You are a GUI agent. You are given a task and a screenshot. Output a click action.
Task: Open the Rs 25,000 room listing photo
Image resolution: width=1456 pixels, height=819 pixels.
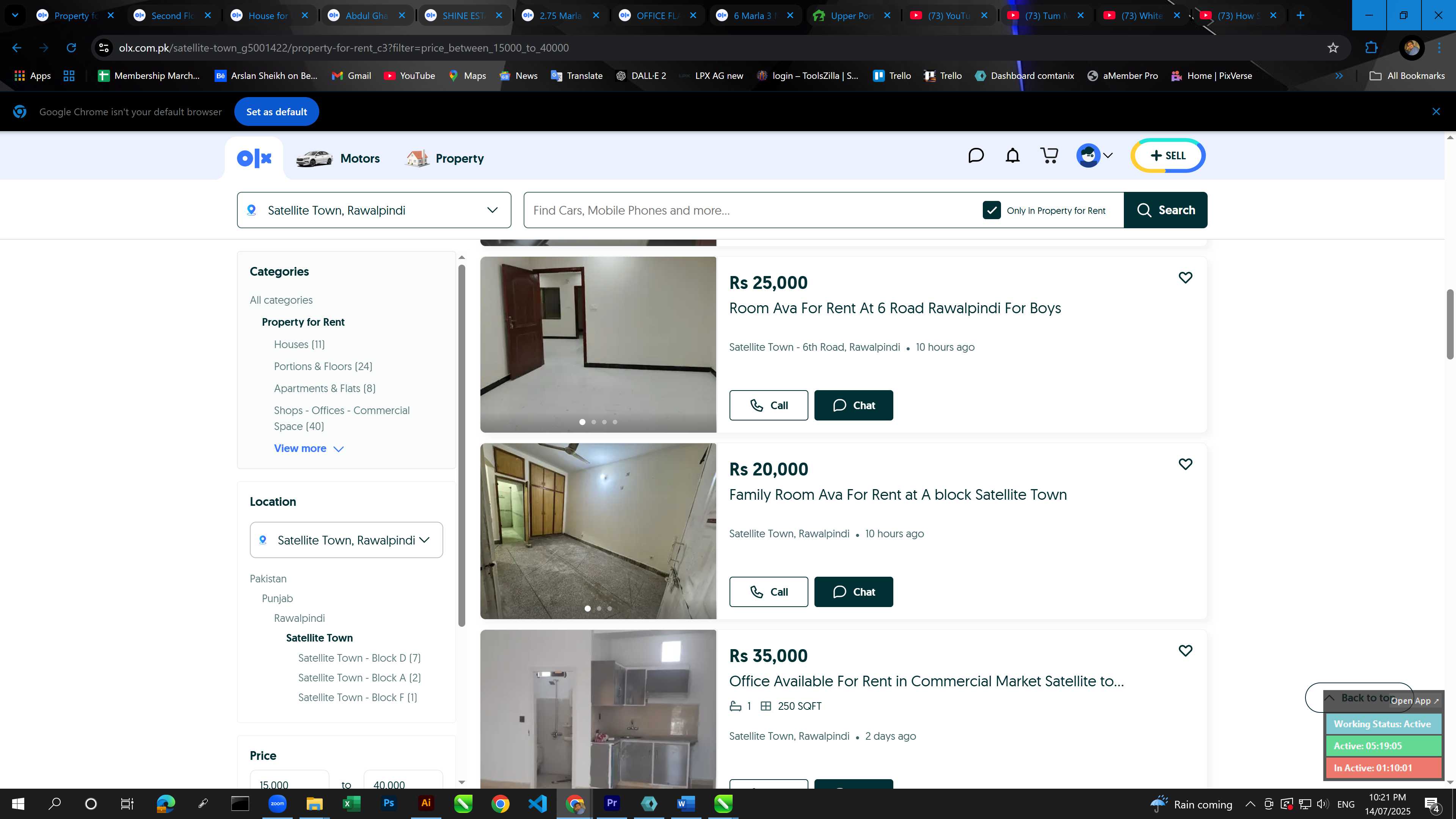(598, 345)
